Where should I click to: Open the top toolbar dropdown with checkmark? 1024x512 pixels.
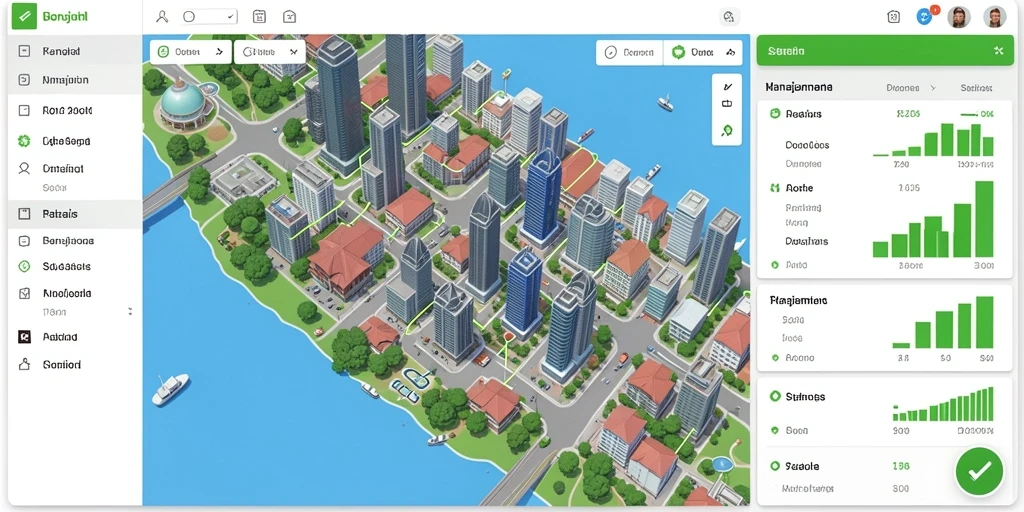[x=209, y=16]
